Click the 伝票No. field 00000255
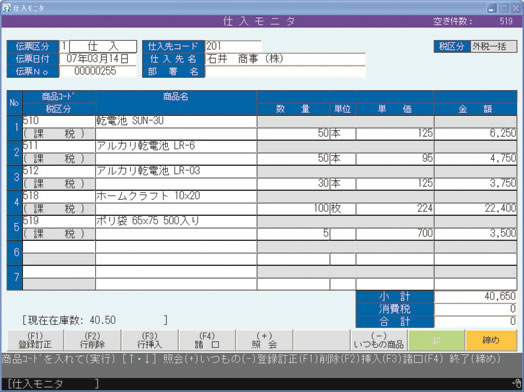524x392 pixels. point(98,72)
